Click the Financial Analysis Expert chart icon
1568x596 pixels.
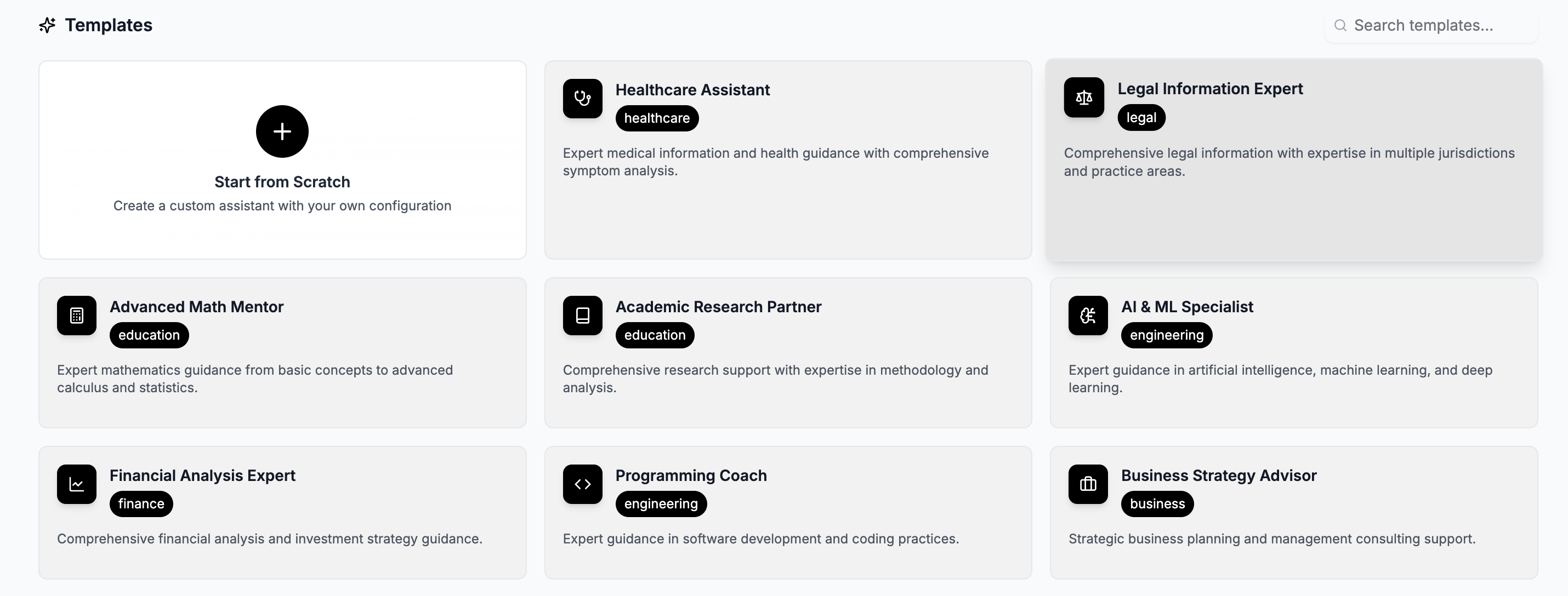[x=77, y=484]
